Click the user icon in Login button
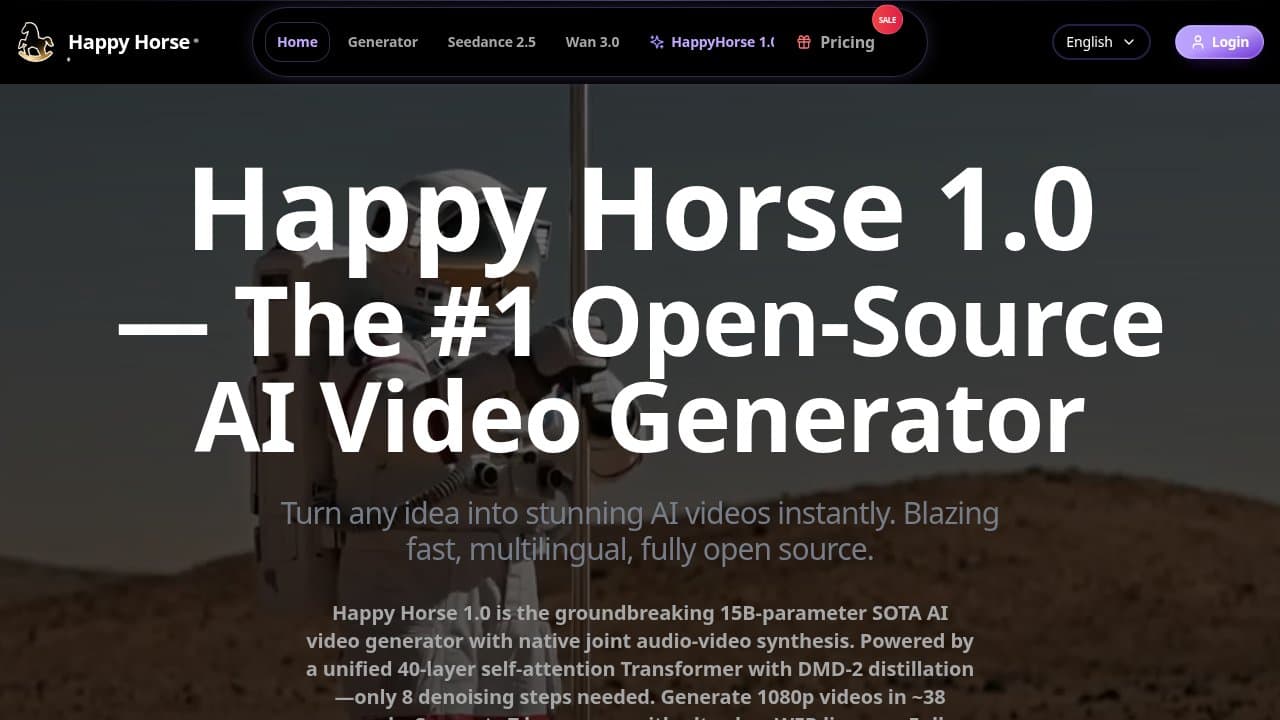The height and width of the screenshot is (720, 1280). (x=1197, y=42)
